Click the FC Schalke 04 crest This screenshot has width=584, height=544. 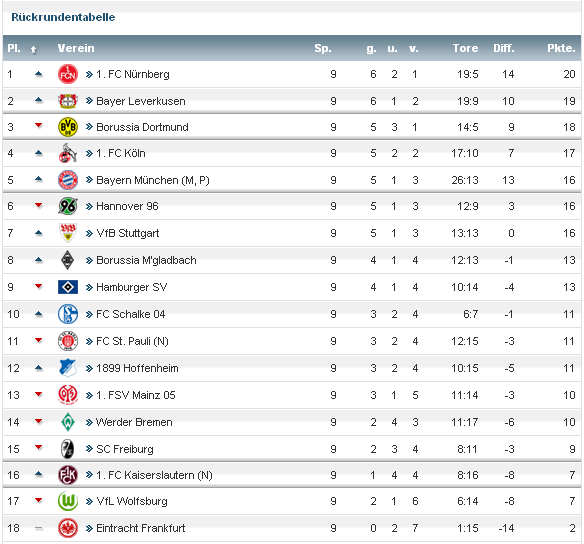[x=68, y=314]
